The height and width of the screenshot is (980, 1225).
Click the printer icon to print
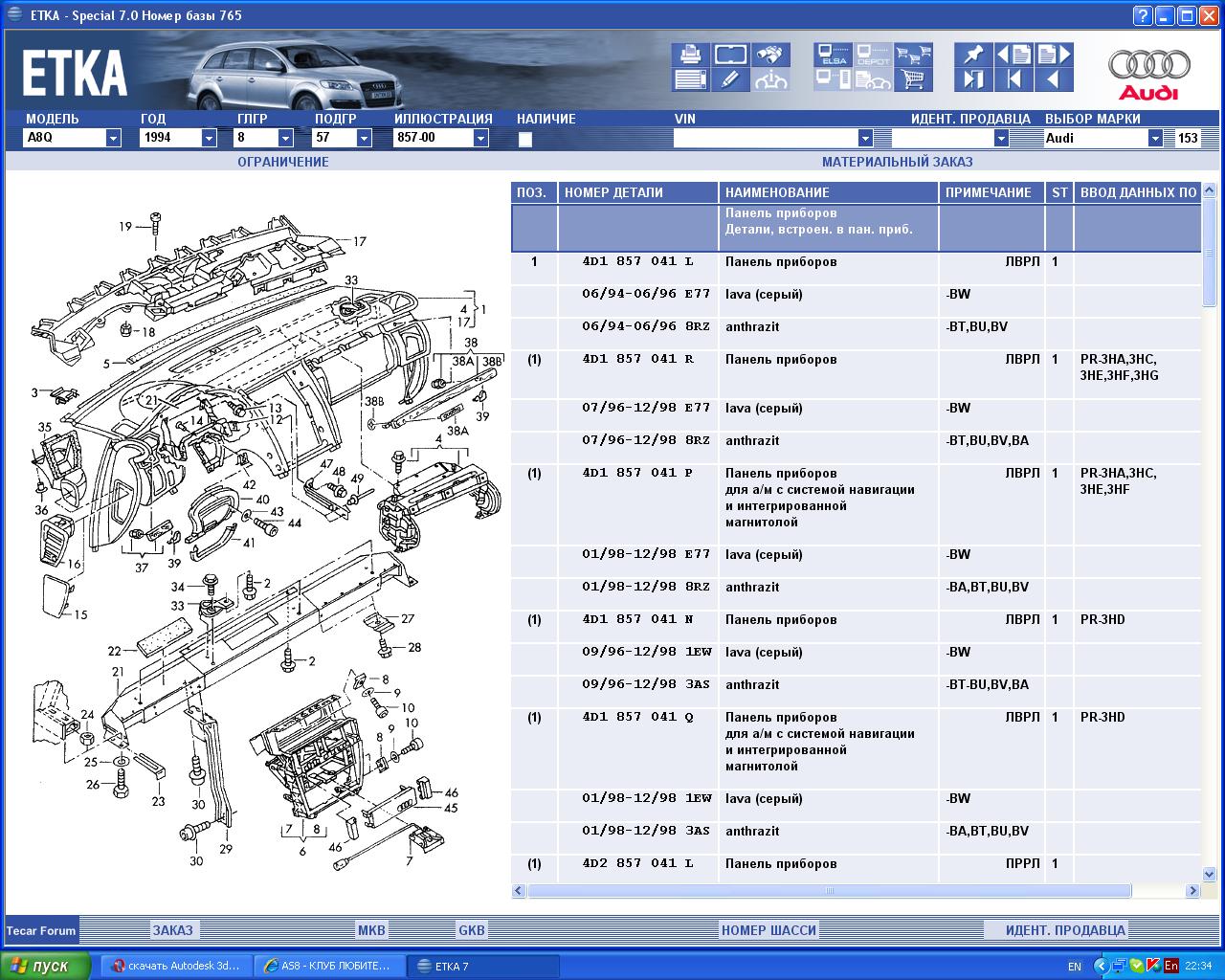tap(690, 55)
